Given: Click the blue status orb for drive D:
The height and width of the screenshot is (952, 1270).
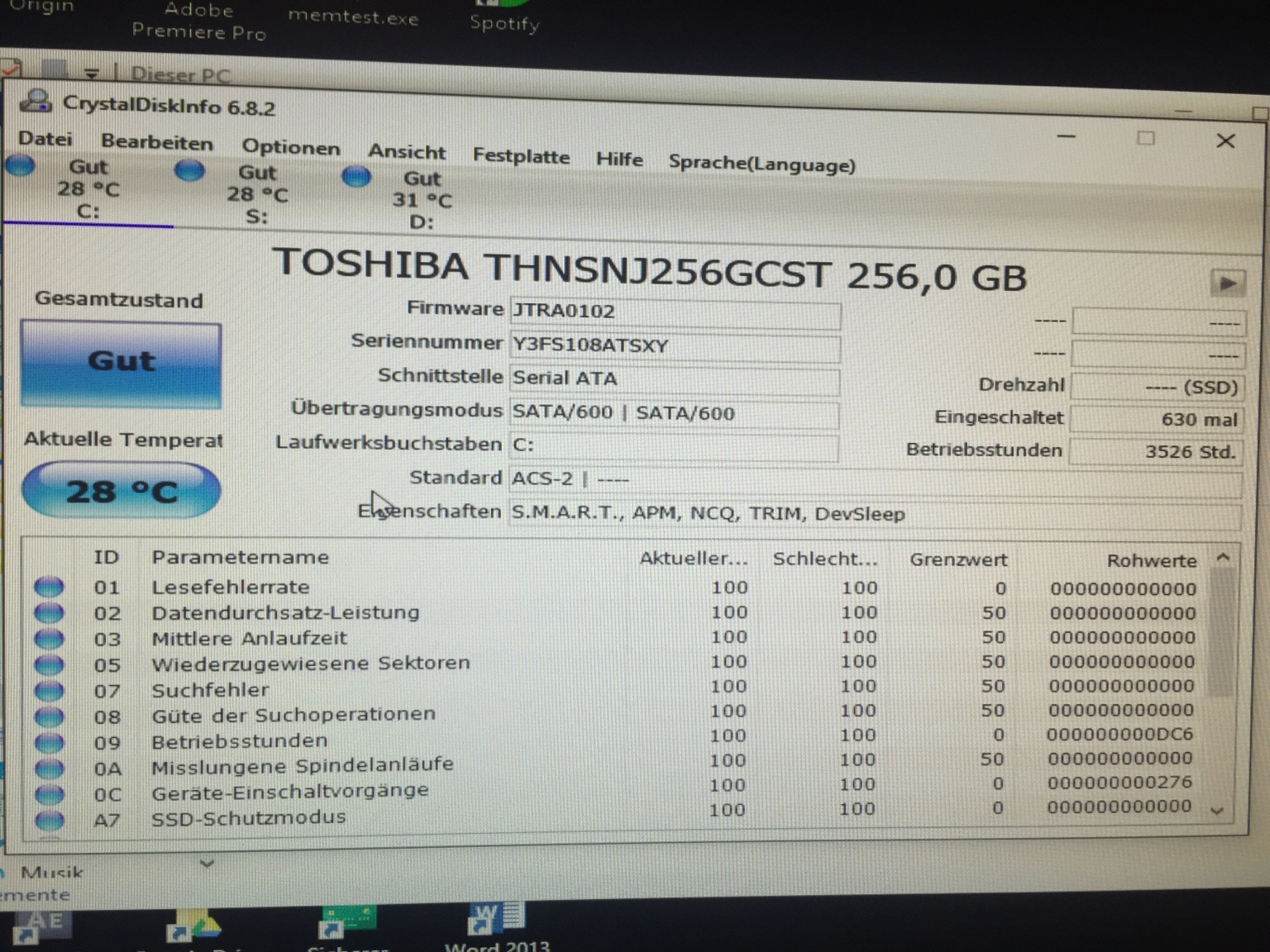Looking at the screenshot, I should click(356, 176).
